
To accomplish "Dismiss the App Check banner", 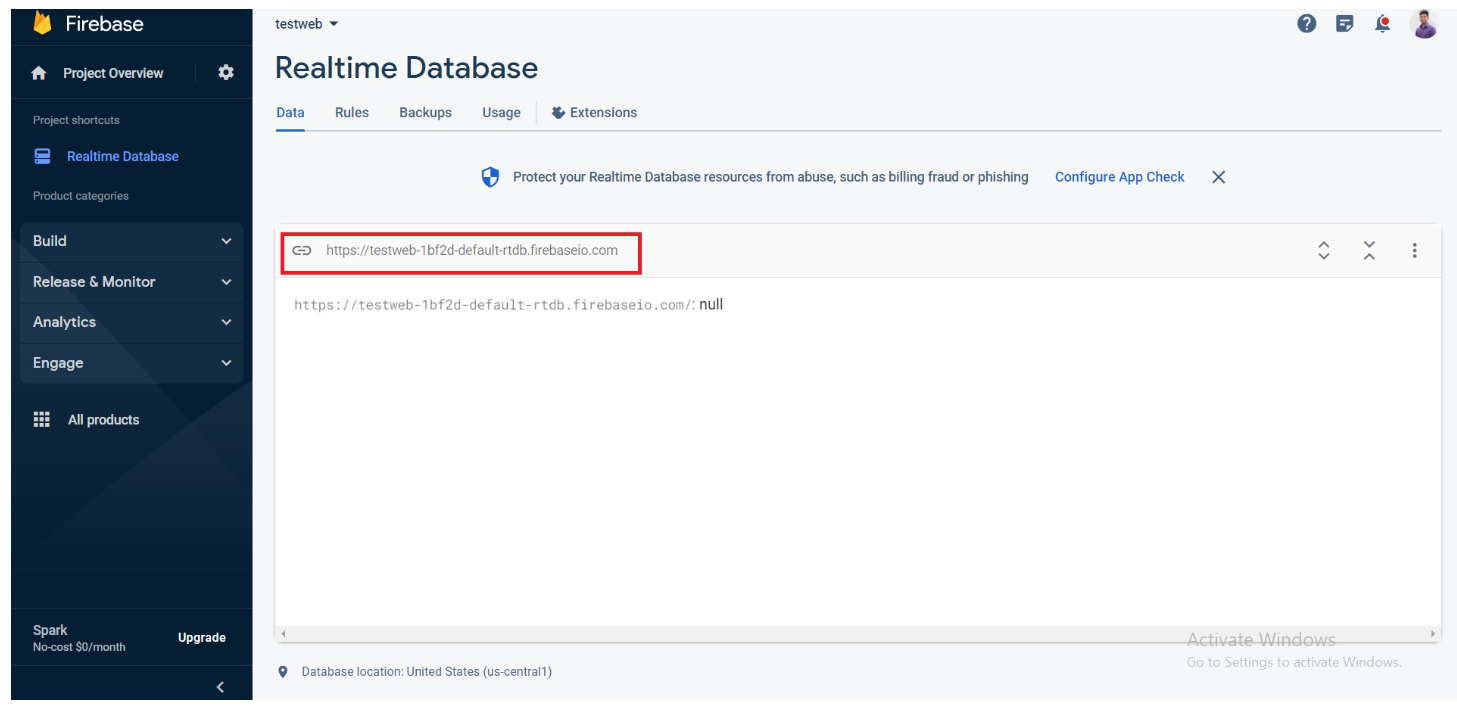I will [1218, 177].
